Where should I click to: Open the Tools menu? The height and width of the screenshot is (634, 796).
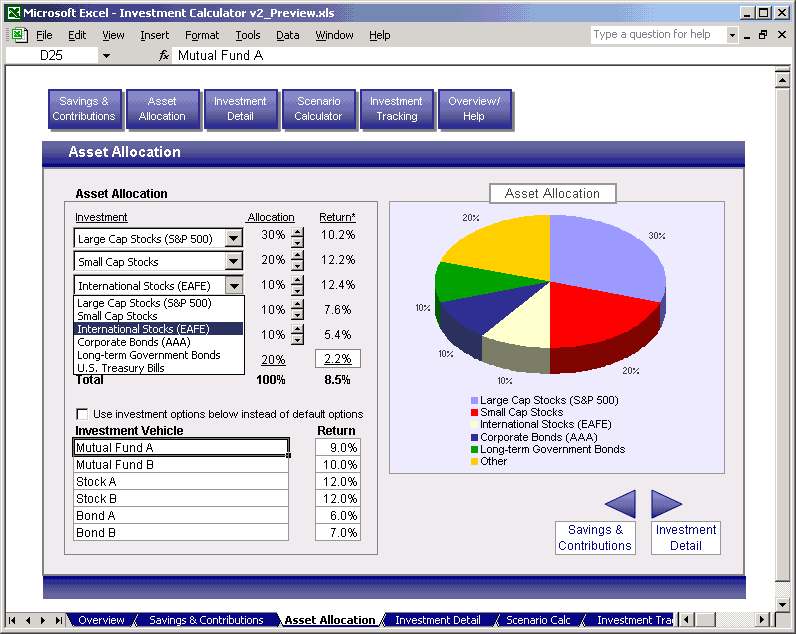click(247, 35)
